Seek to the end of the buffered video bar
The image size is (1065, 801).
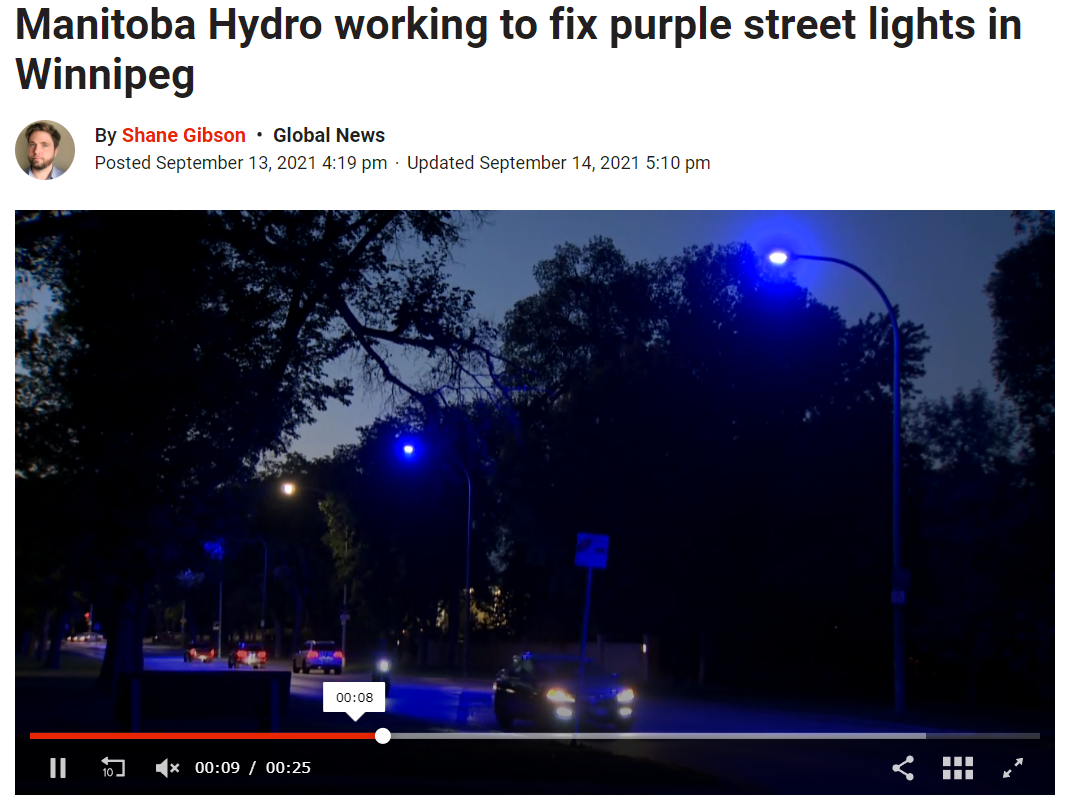tap(924, 736)
